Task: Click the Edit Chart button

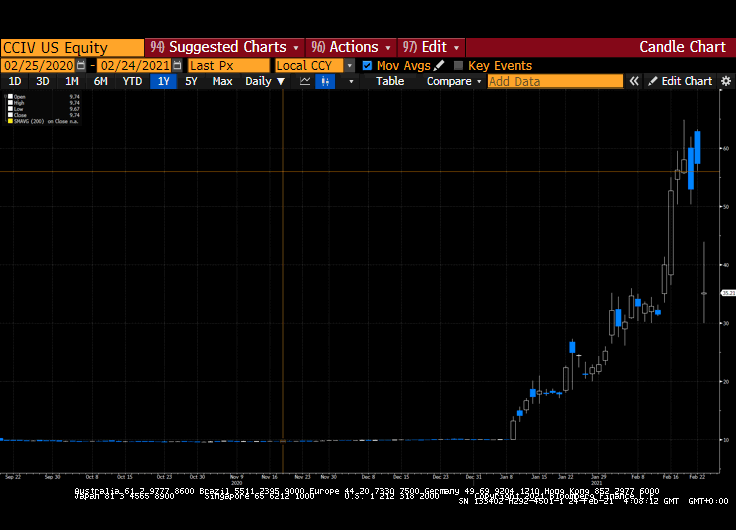Action: click(x=680, y=81)
